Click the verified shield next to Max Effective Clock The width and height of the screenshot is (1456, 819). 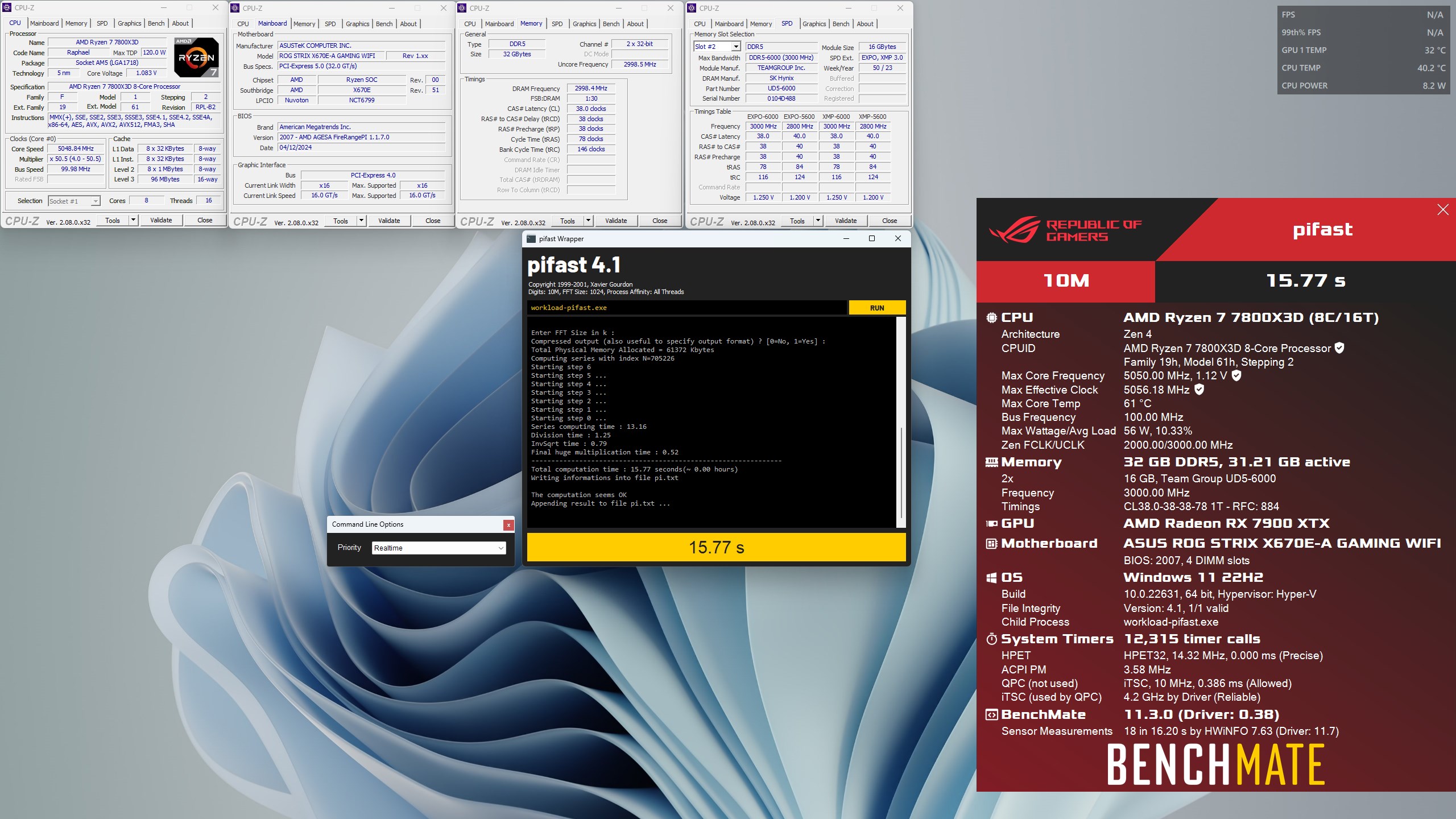click(1199, 390)
